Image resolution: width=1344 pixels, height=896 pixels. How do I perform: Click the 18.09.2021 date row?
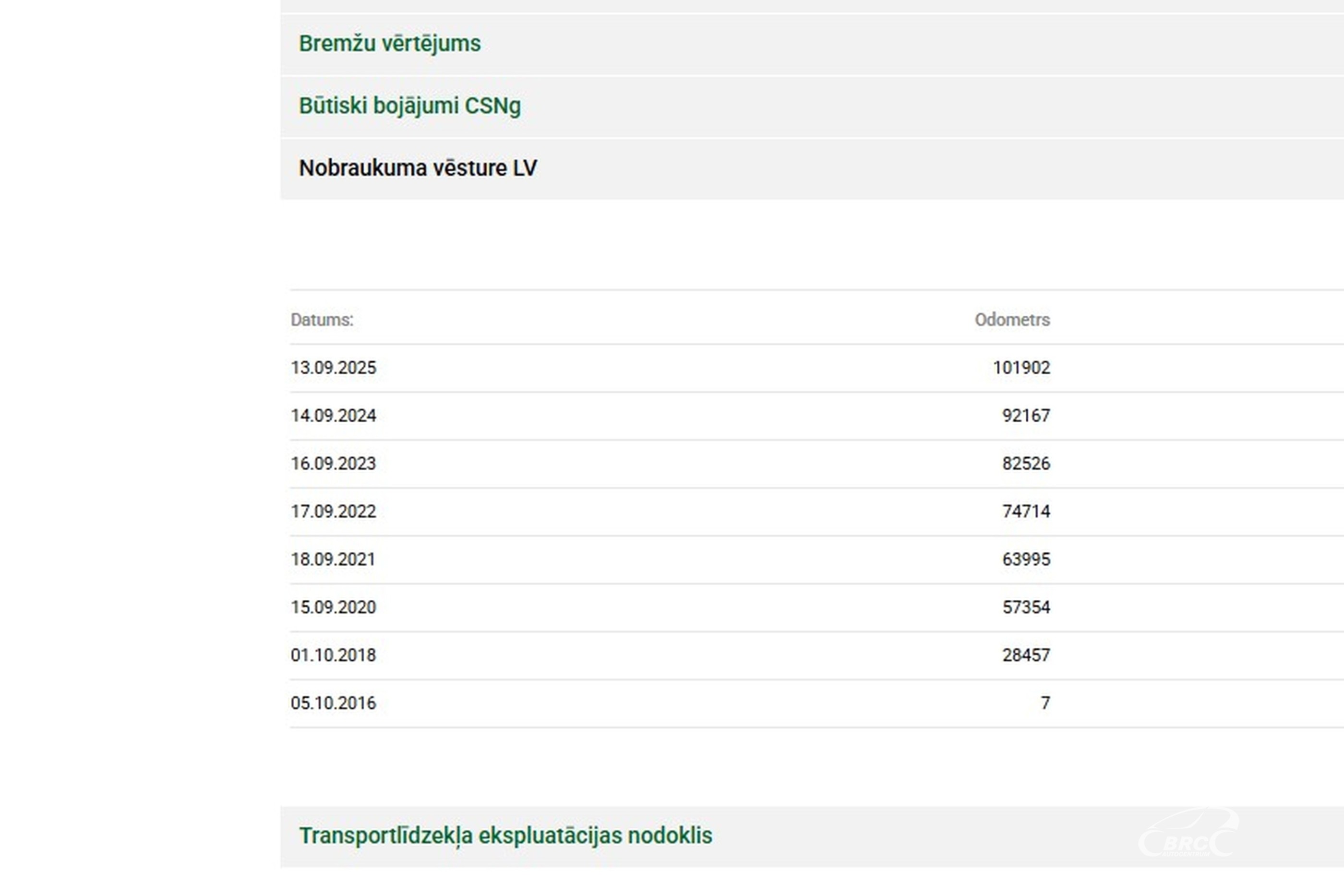333,560
